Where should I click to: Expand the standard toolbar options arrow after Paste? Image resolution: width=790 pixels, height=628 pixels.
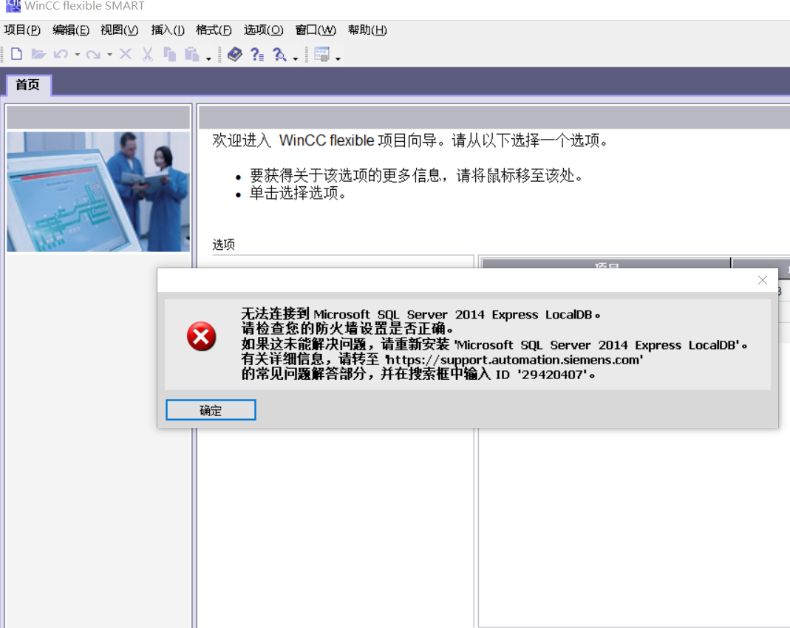[209, 59]
